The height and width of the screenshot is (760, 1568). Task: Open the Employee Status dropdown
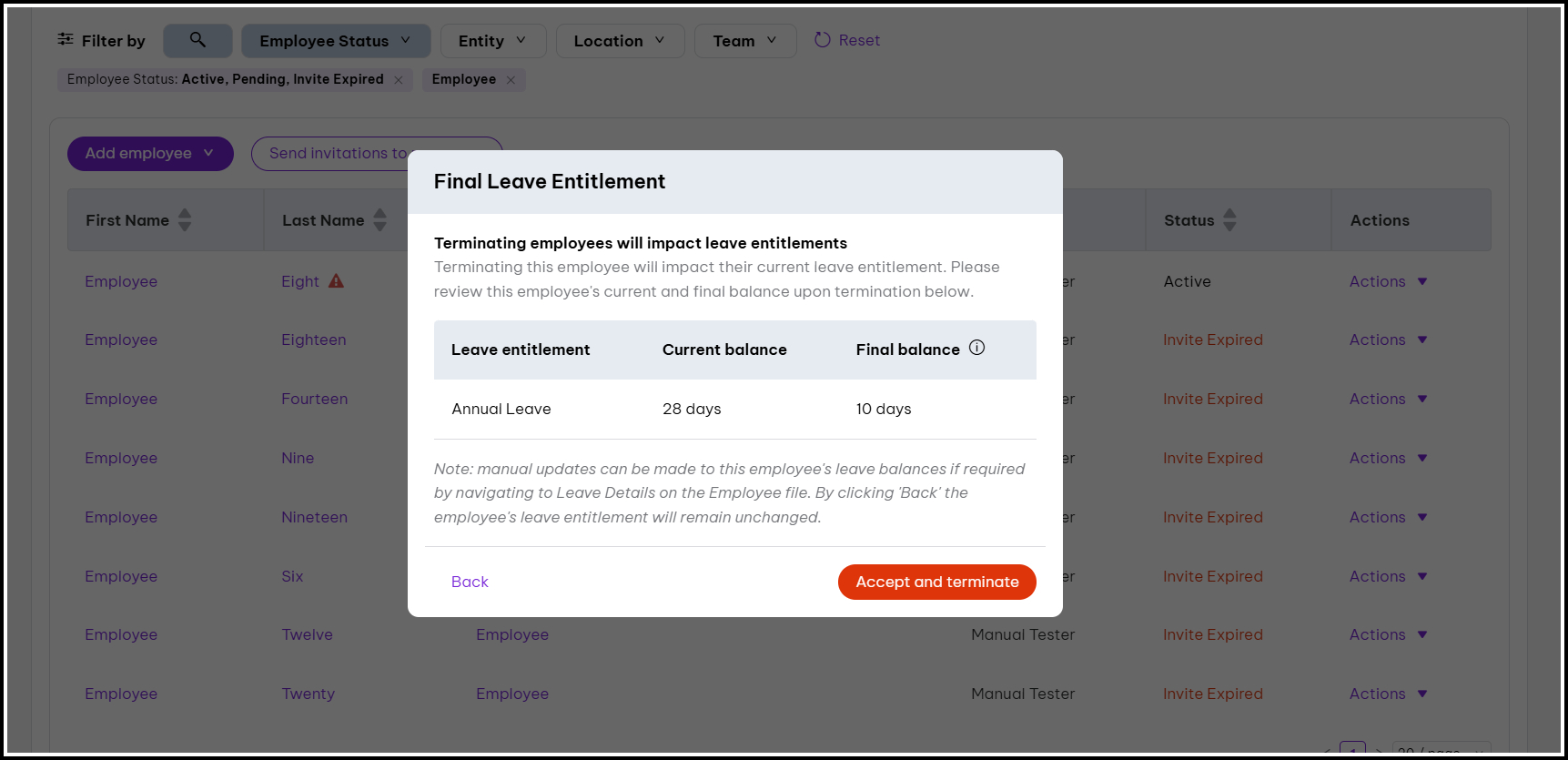coord(335,41)
